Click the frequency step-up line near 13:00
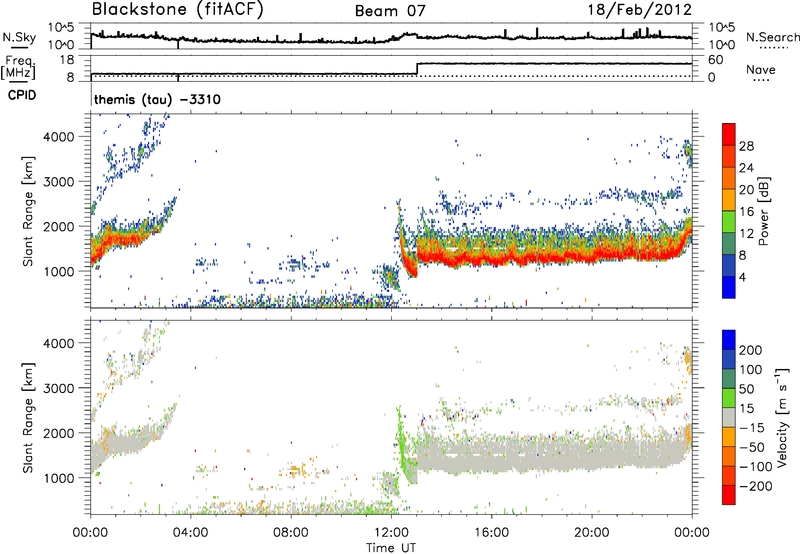The width and height of the screenshot is (800, 554). [x=417, y=69]
